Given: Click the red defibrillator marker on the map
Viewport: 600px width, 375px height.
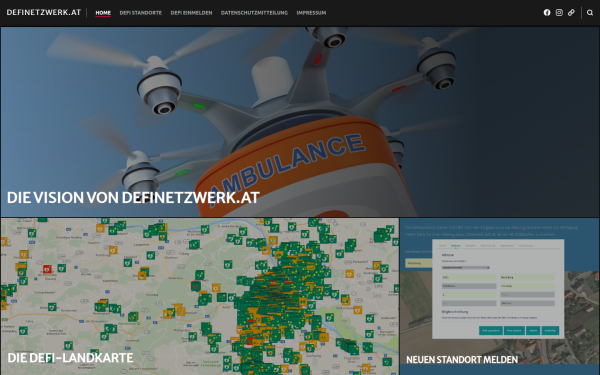Looking at the screenshot, I should 47,269.
